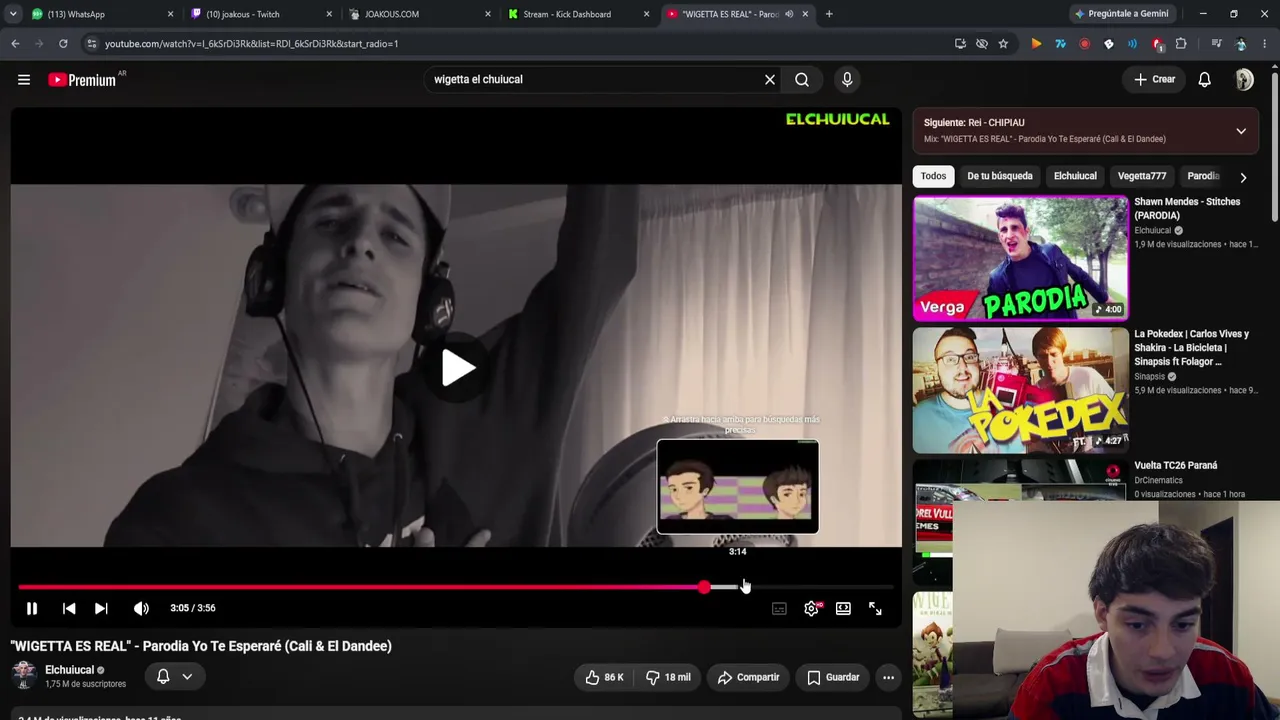Image resolution: width=1280 pixels, height=720 pixels.
Task: Open the orange play-arrow extension
Action: click(1036, 44)
